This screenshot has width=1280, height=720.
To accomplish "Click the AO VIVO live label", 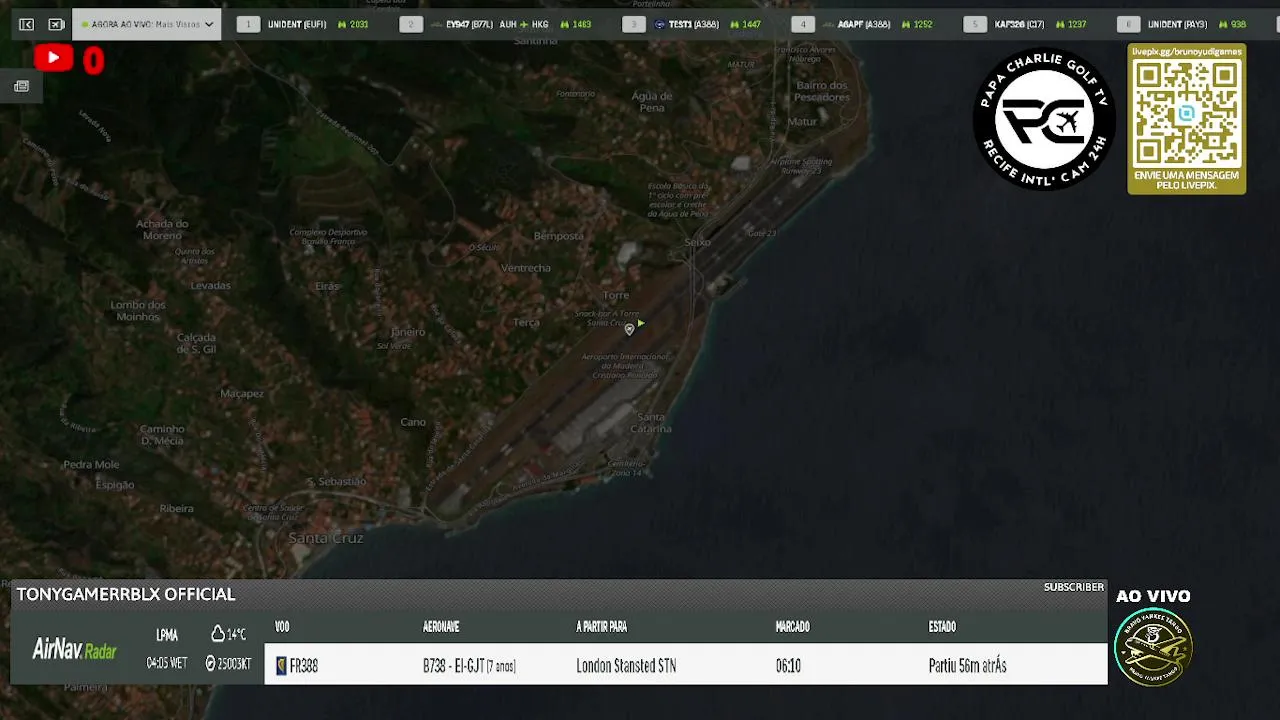I will pyautogui.click(x=1153, y=596).
